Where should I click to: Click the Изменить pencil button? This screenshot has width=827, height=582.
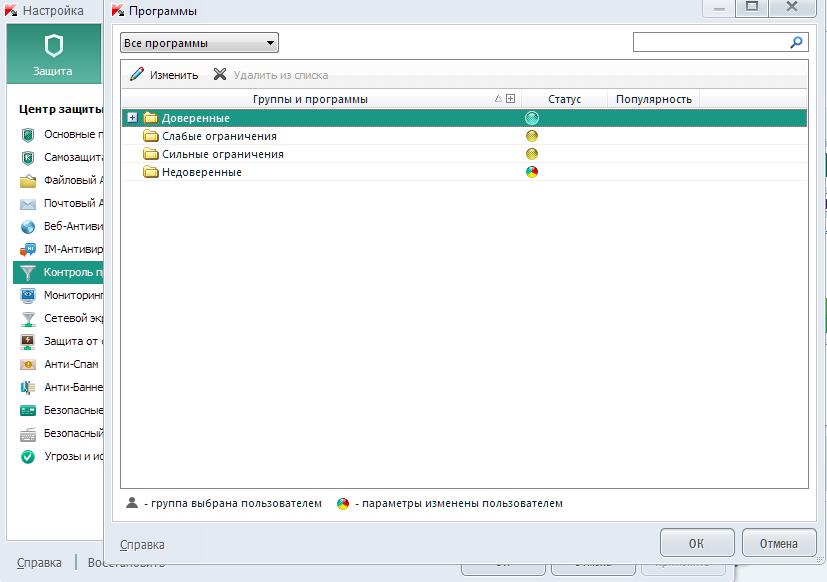(164, 75)
